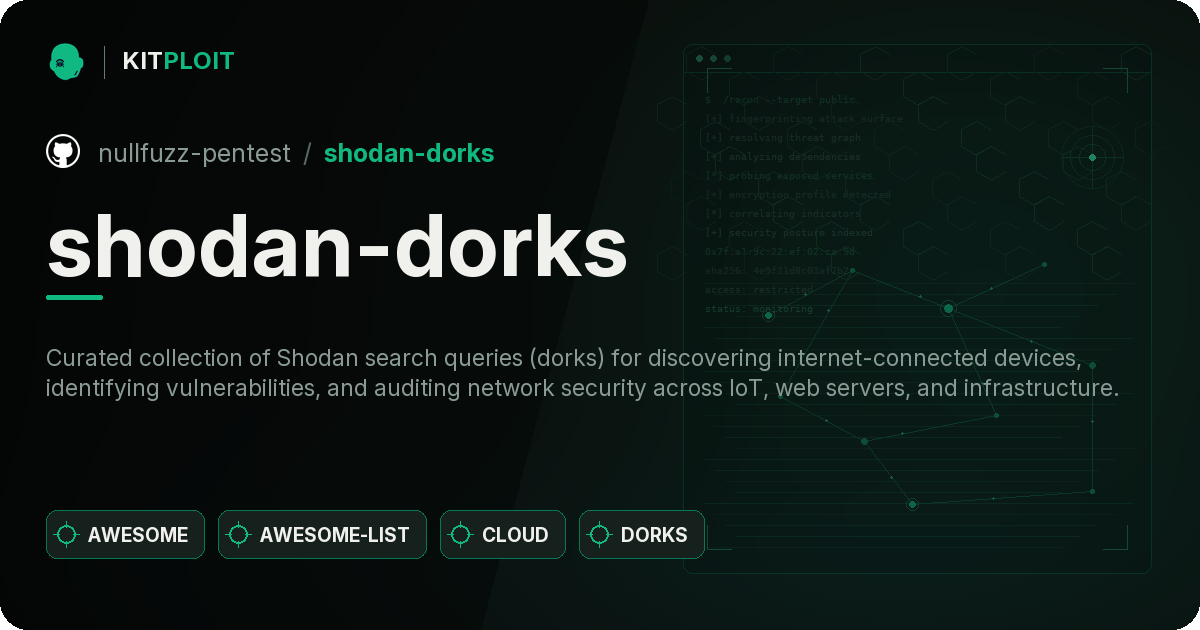The image size is (1200, 630).
Task: Click the KITPLOIT brand text
Action: tap(178, 61)
